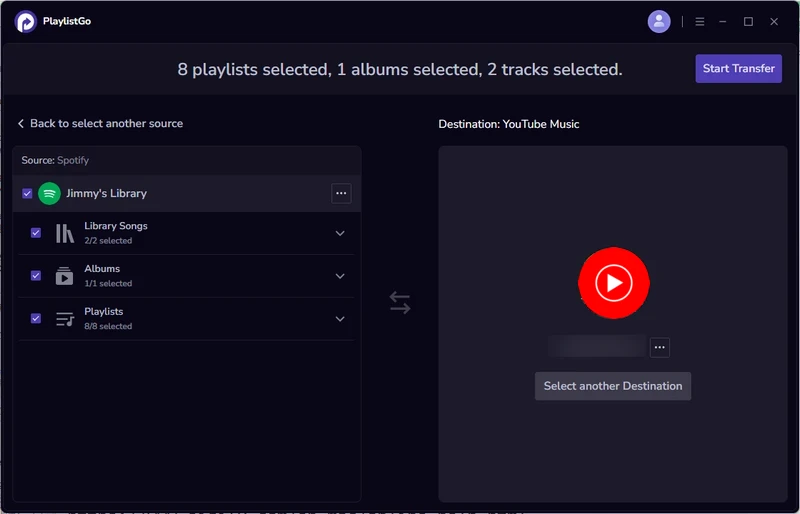Expand the Library Songs section
The image size is (800, 514).
click(x=340, y=233)
